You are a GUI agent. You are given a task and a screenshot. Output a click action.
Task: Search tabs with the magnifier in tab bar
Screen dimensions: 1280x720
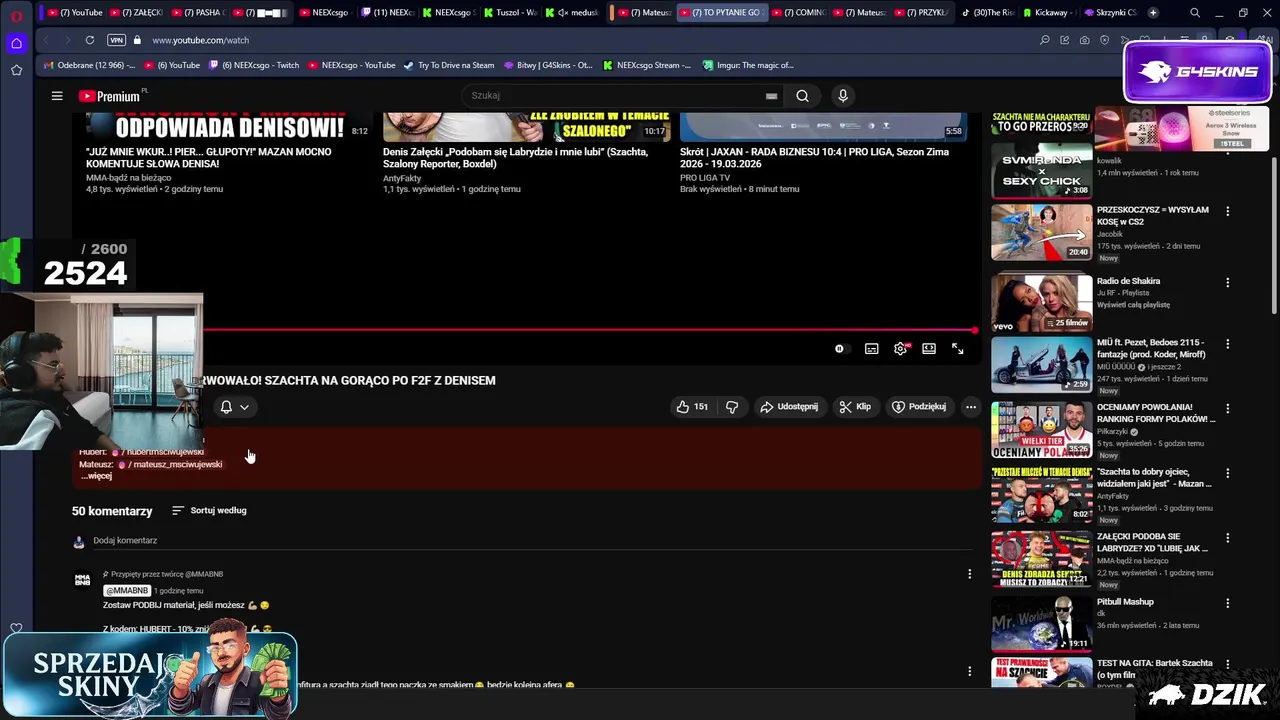click(x=1195, y=13)
